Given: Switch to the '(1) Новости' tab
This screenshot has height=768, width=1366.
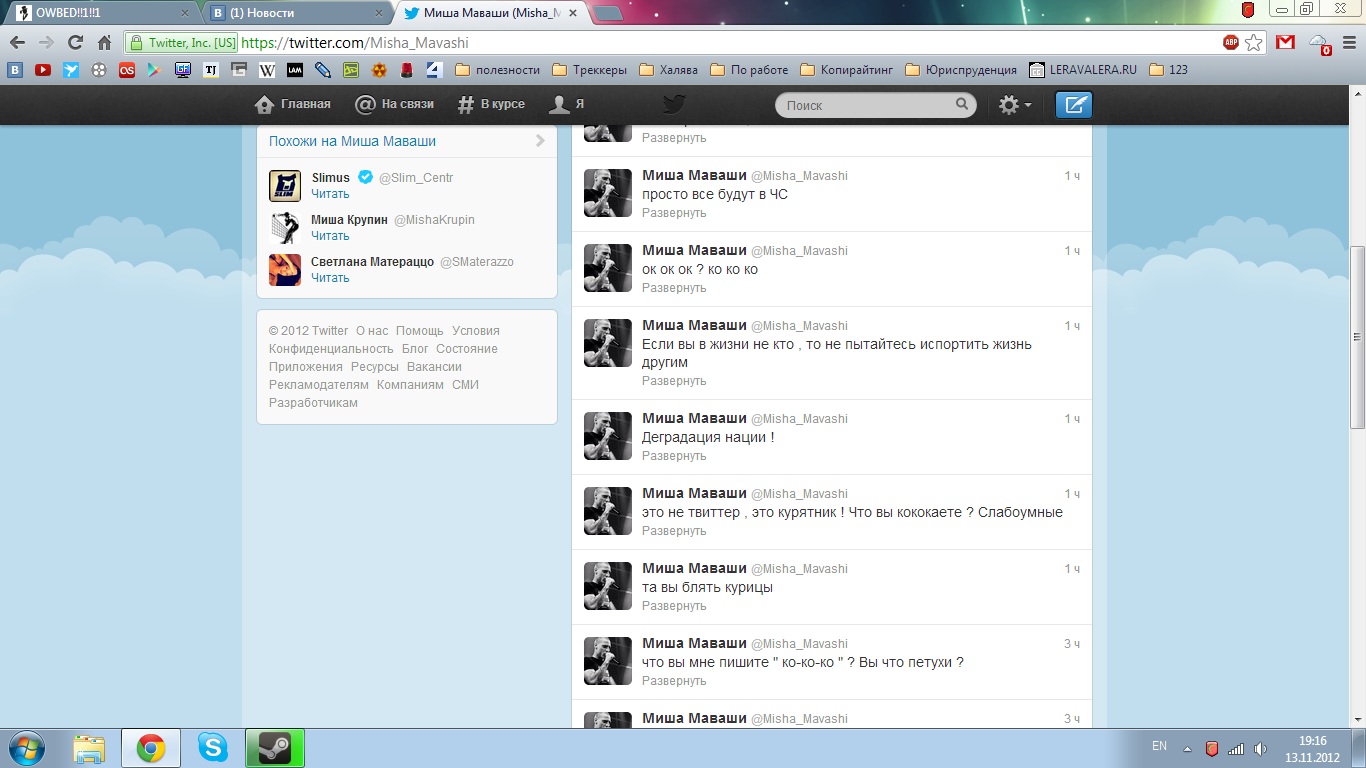Looking at the screenshot, I should click(296, 13).
